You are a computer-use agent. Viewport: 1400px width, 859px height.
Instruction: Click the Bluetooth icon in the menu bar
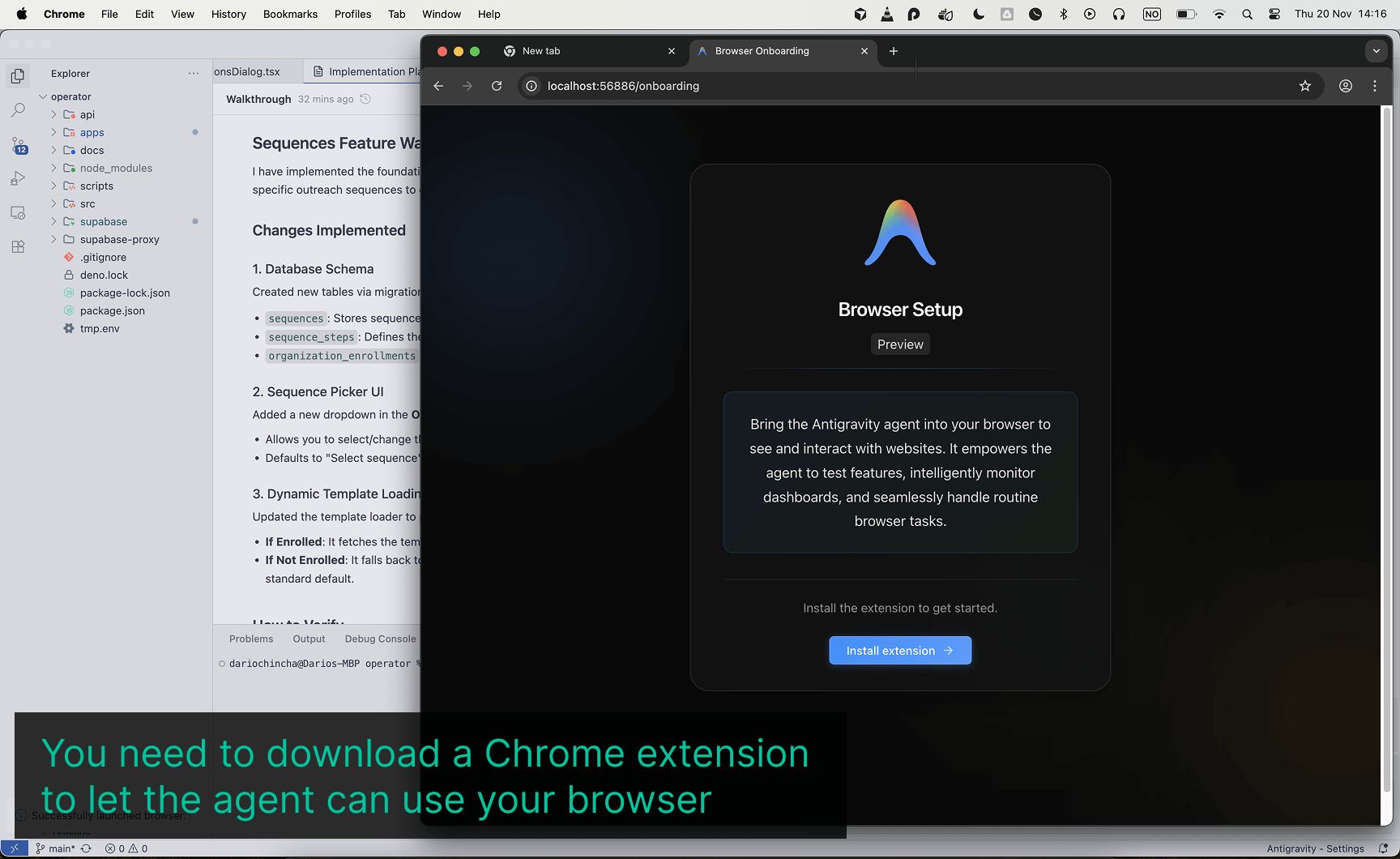pos(1064,14)
